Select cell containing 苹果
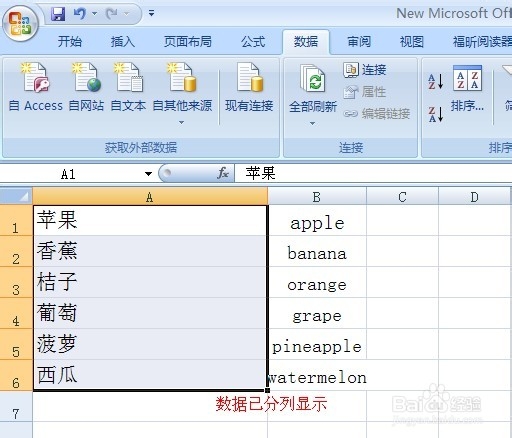 [x=150, y=221]
